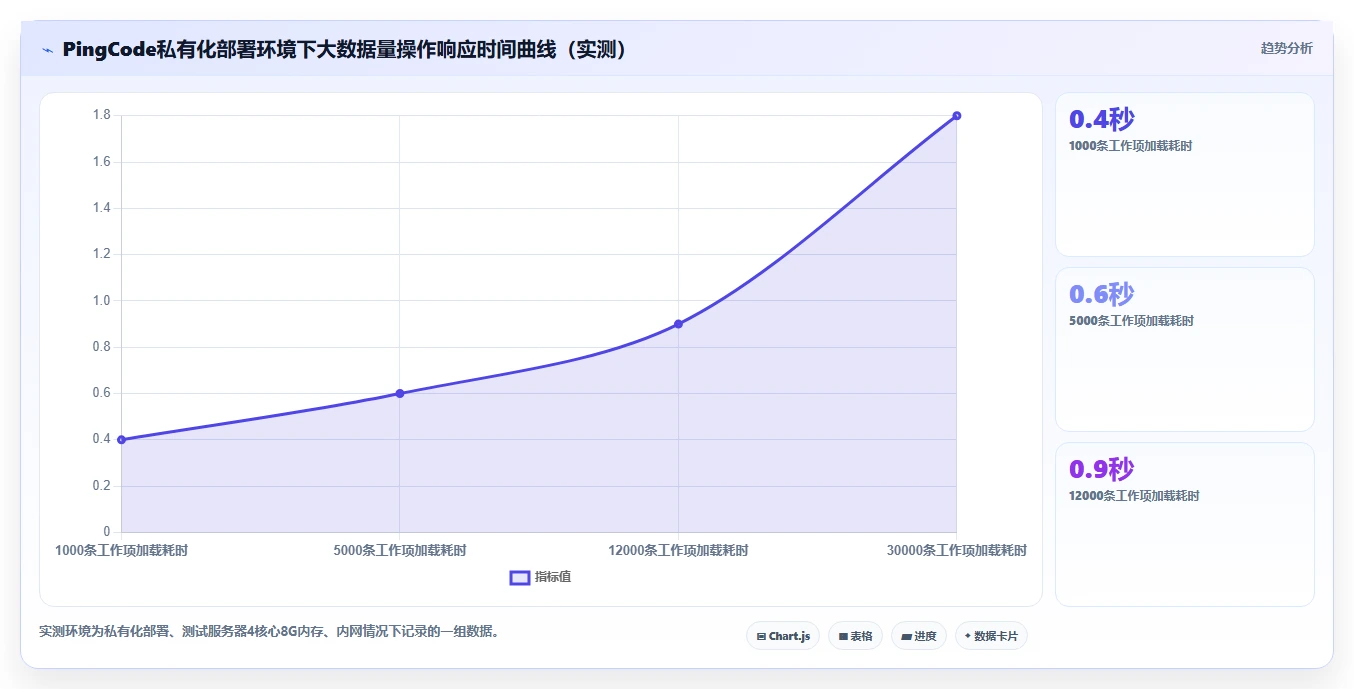Click the 数据卡片 tag button
1354x689 pixels.
point(991,636)
